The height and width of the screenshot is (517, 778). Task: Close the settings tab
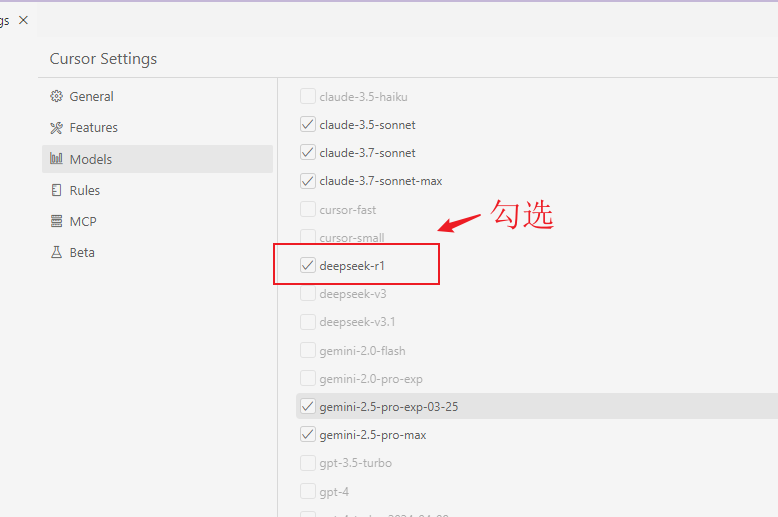[23, 20]
